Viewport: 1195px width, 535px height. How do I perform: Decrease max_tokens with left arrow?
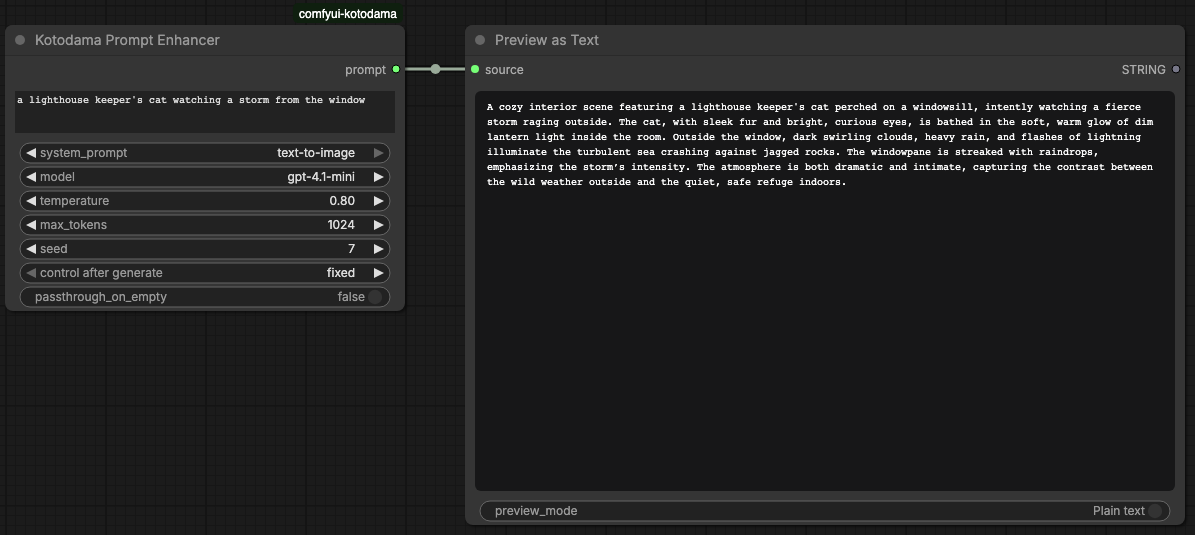30,225
